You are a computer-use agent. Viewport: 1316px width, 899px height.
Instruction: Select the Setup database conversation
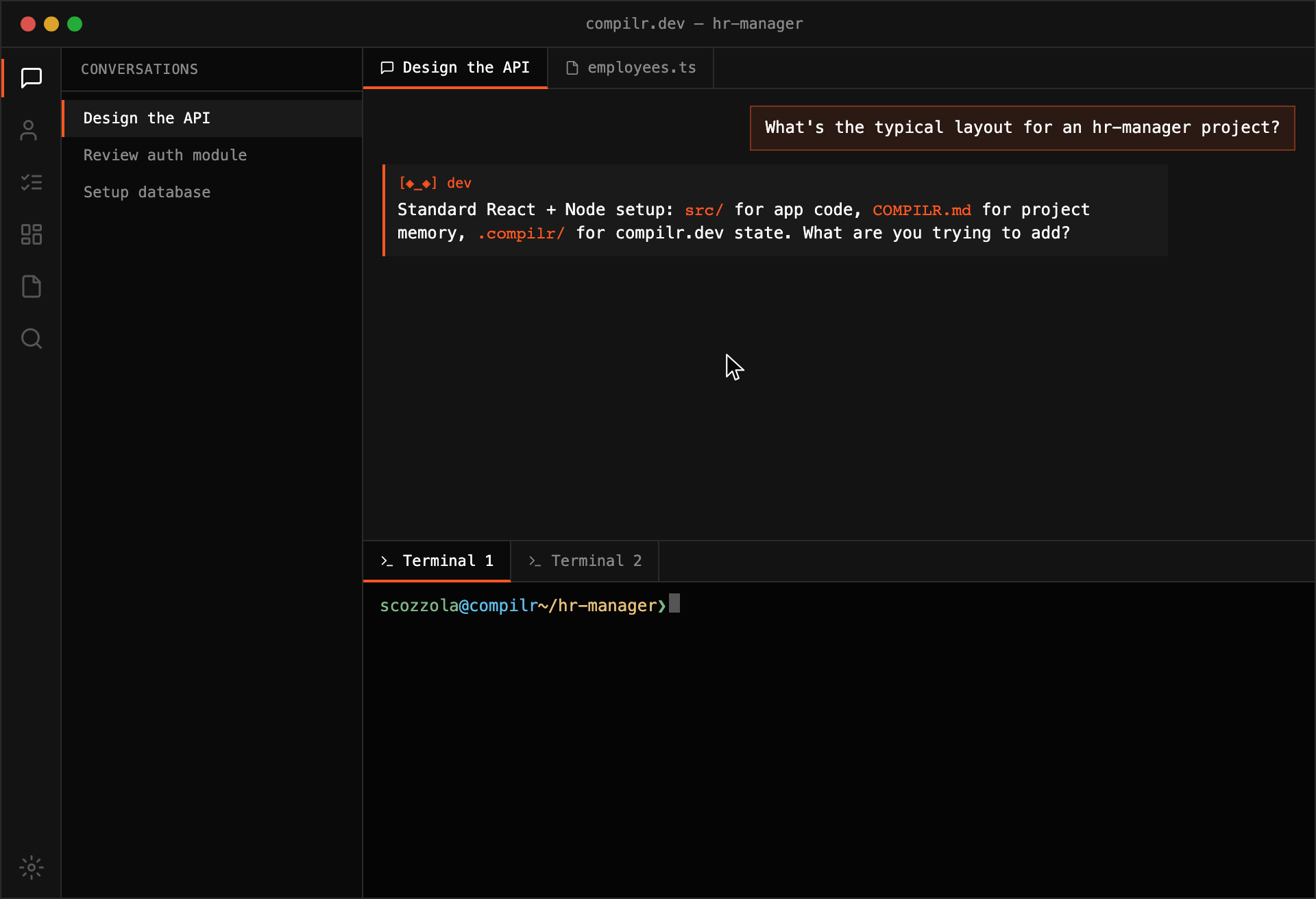[x=212, y=193]
